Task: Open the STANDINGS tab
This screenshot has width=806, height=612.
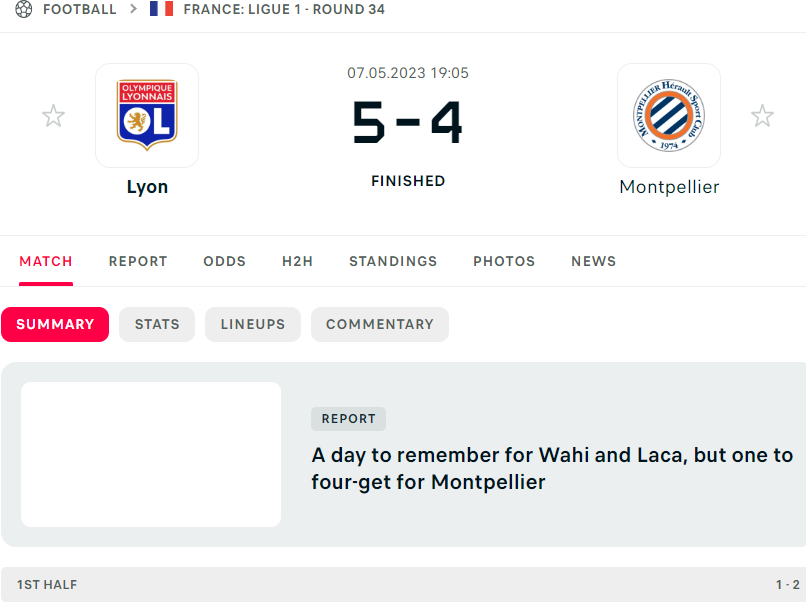Action: [393, 261]
